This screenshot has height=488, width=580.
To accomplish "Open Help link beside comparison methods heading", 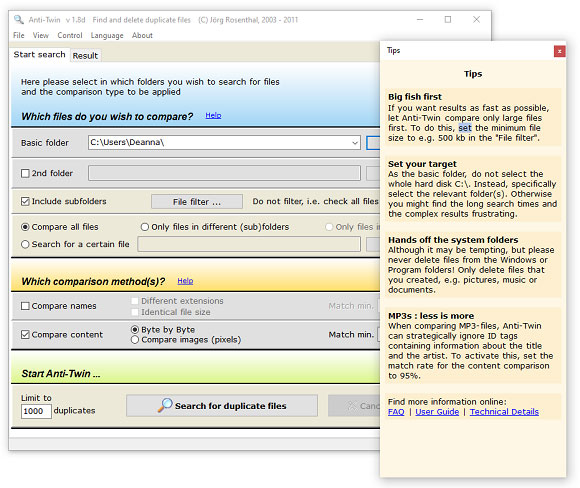I will coord(185,281).
